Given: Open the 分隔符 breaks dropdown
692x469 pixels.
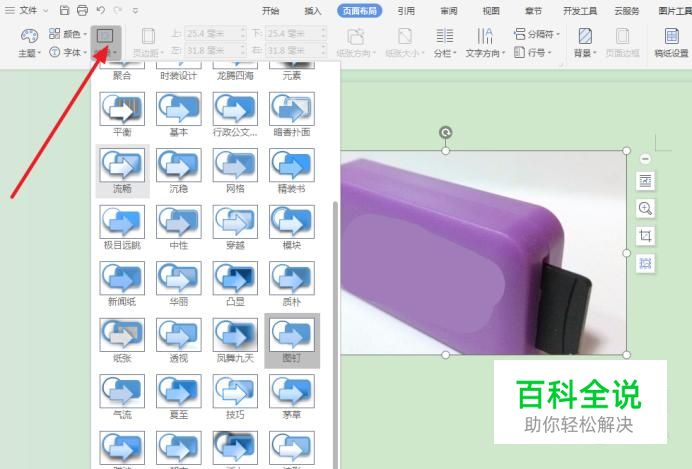Looking at the screenshot, I should [537, 34].
